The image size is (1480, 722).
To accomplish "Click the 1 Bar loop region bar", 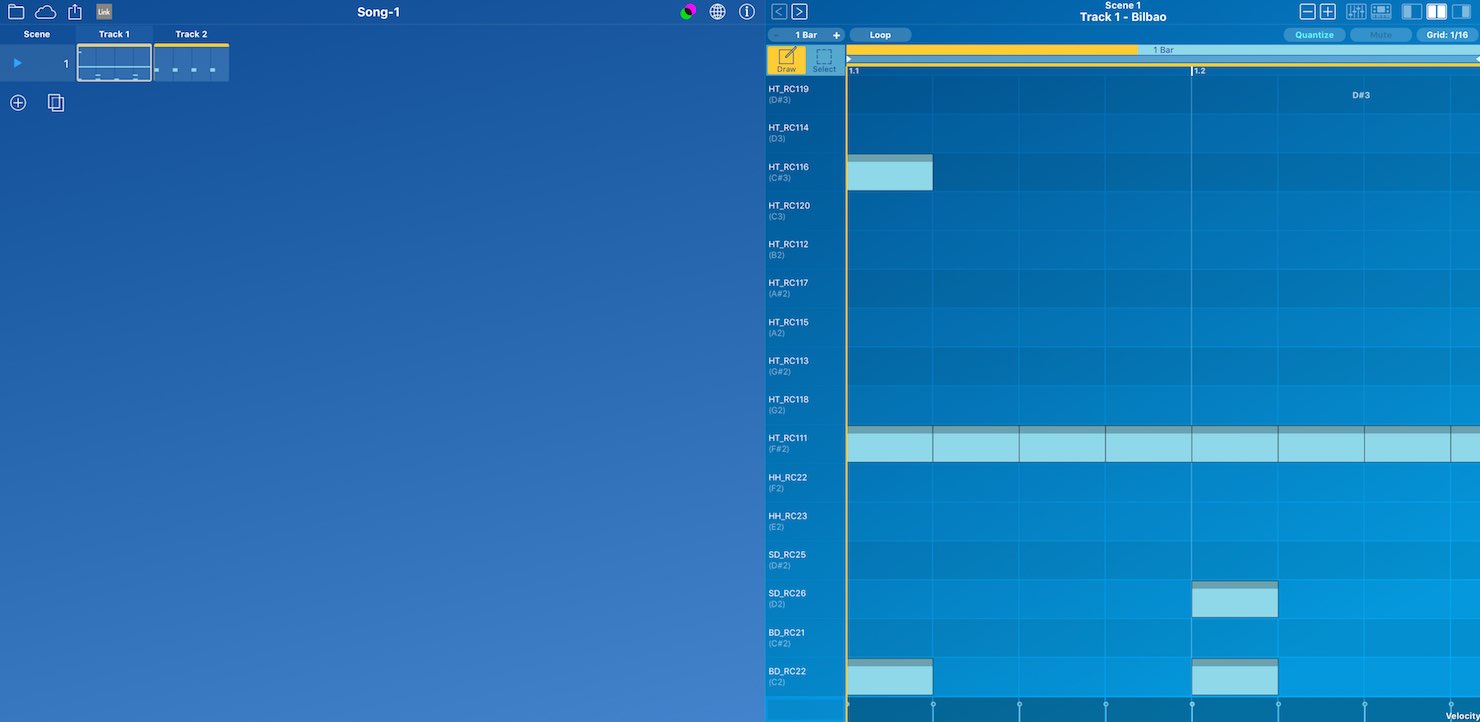I will pos(1163,49).
